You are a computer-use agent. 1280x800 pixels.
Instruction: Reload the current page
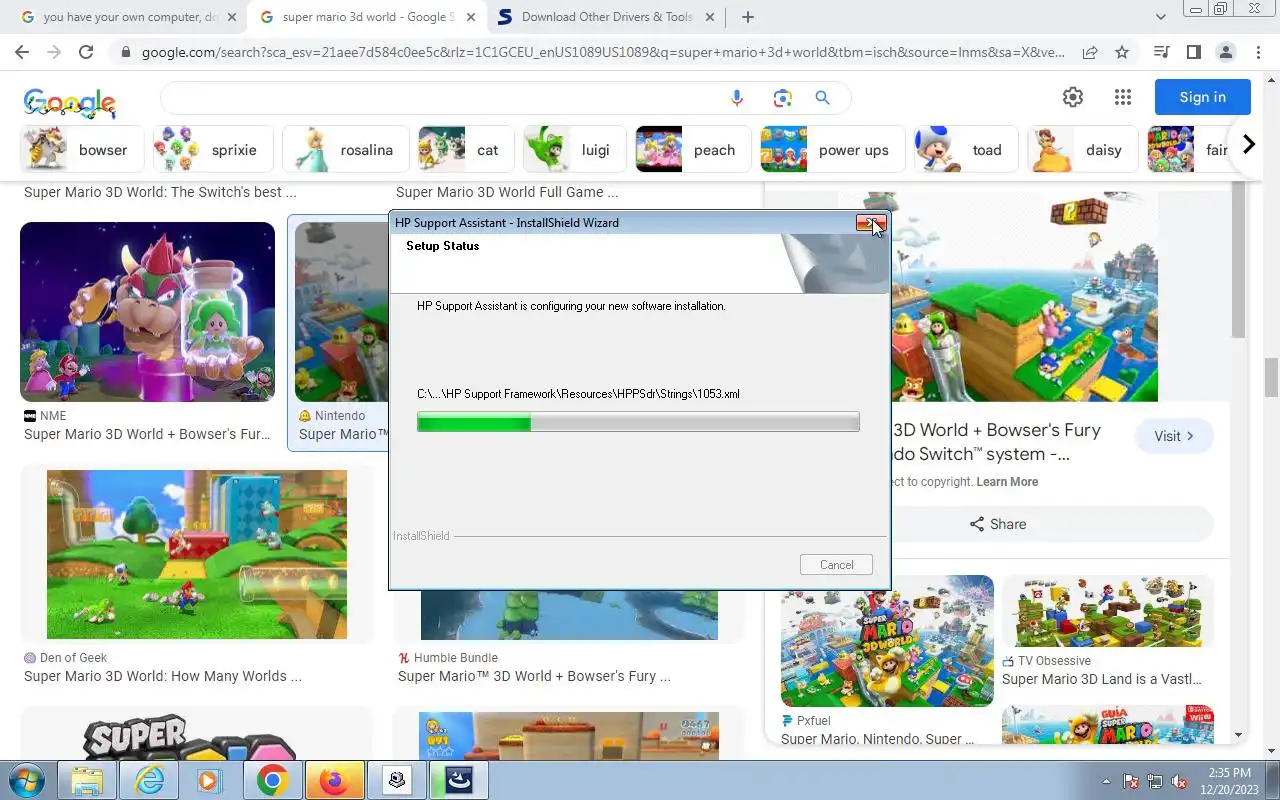coord(86,52)
